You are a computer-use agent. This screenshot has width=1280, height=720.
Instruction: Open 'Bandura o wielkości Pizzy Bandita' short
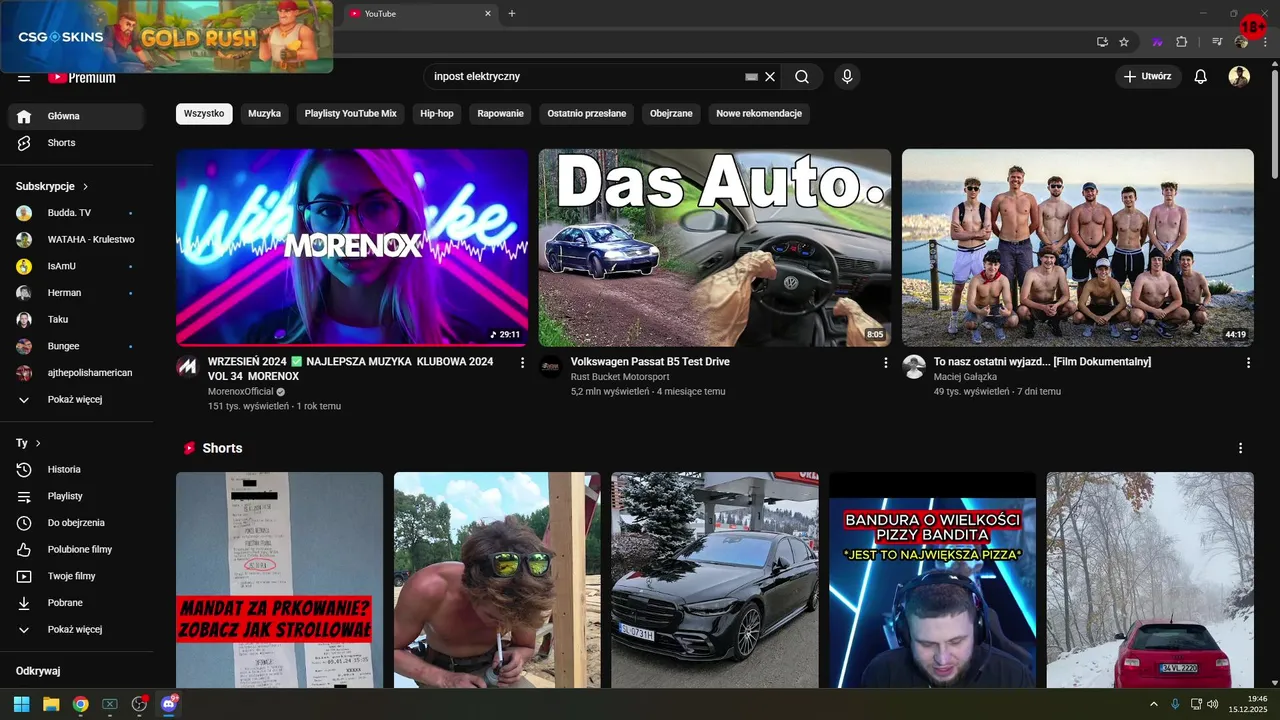pyautogui.click(x=932, y=580)
